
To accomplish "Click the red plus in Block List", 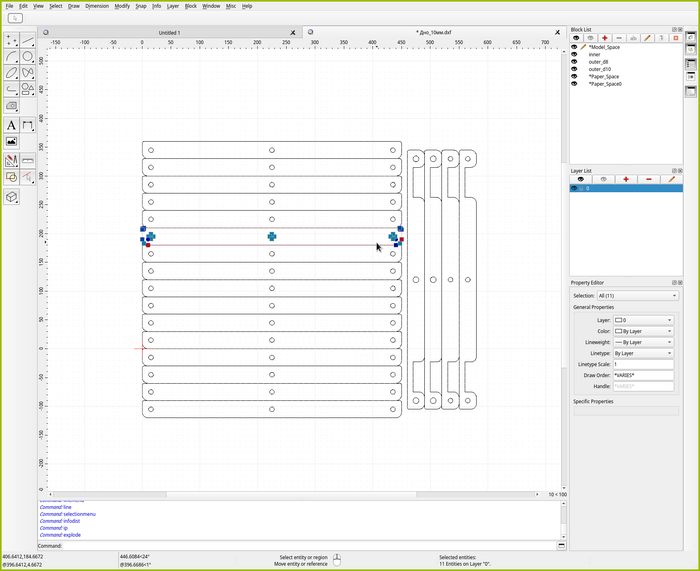I will pyautogui.click(x=605, y=38).
